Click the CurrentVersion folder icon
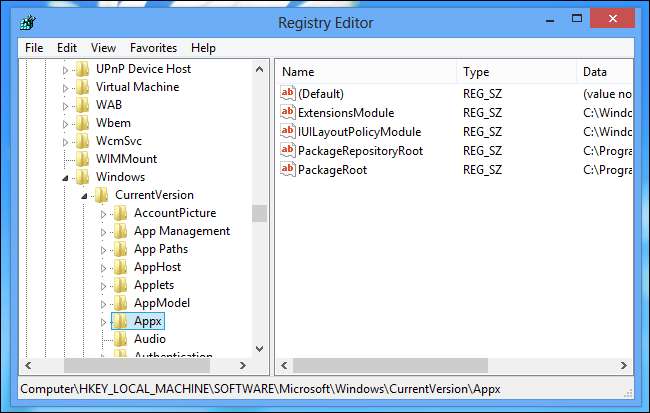The width and height of the screenshot is (650, 413). click(x=102, y=195)
